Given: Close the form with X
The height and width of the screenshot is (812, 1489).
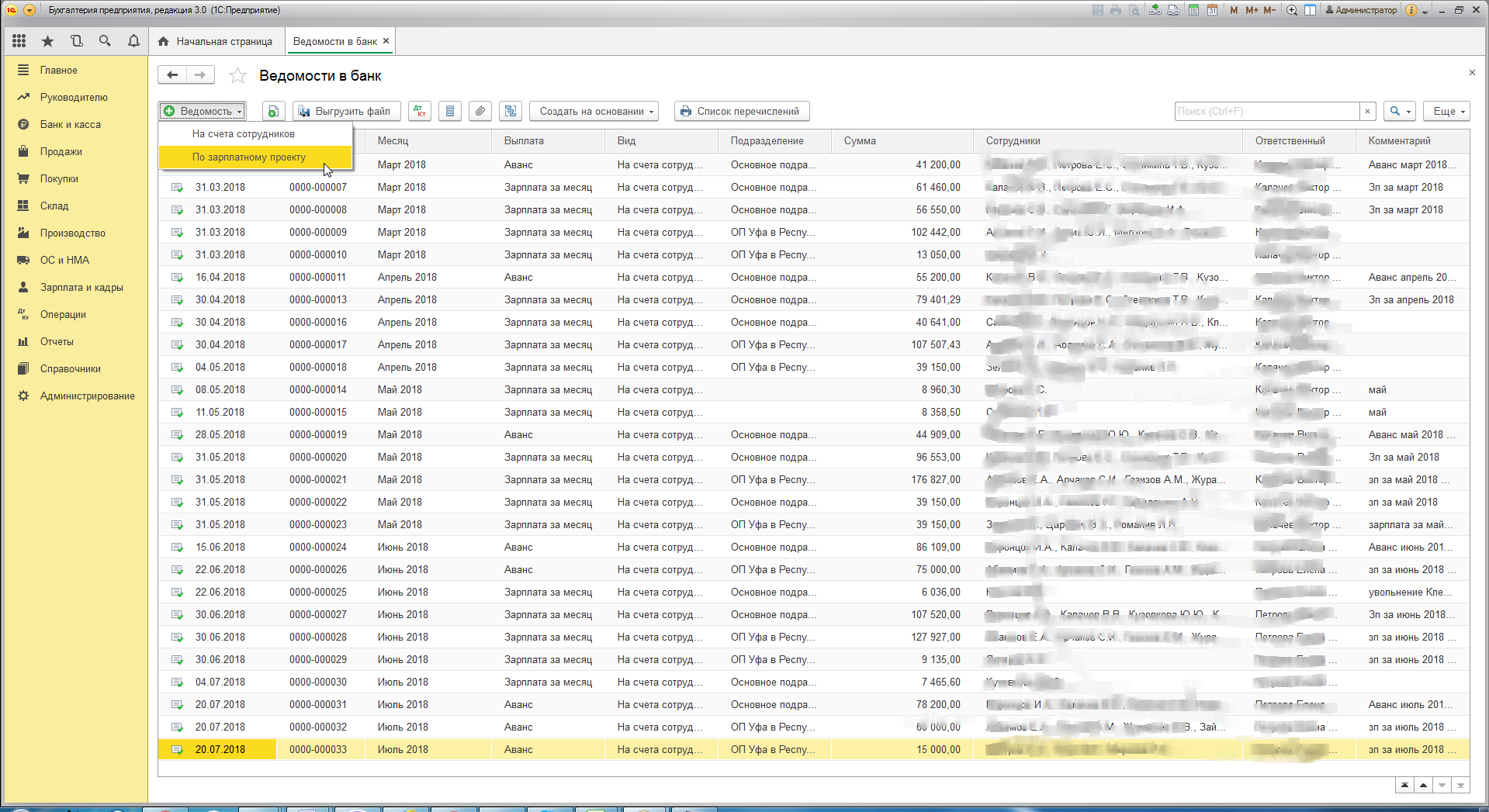Looking at the screenshot, I should click(1472, 72).
